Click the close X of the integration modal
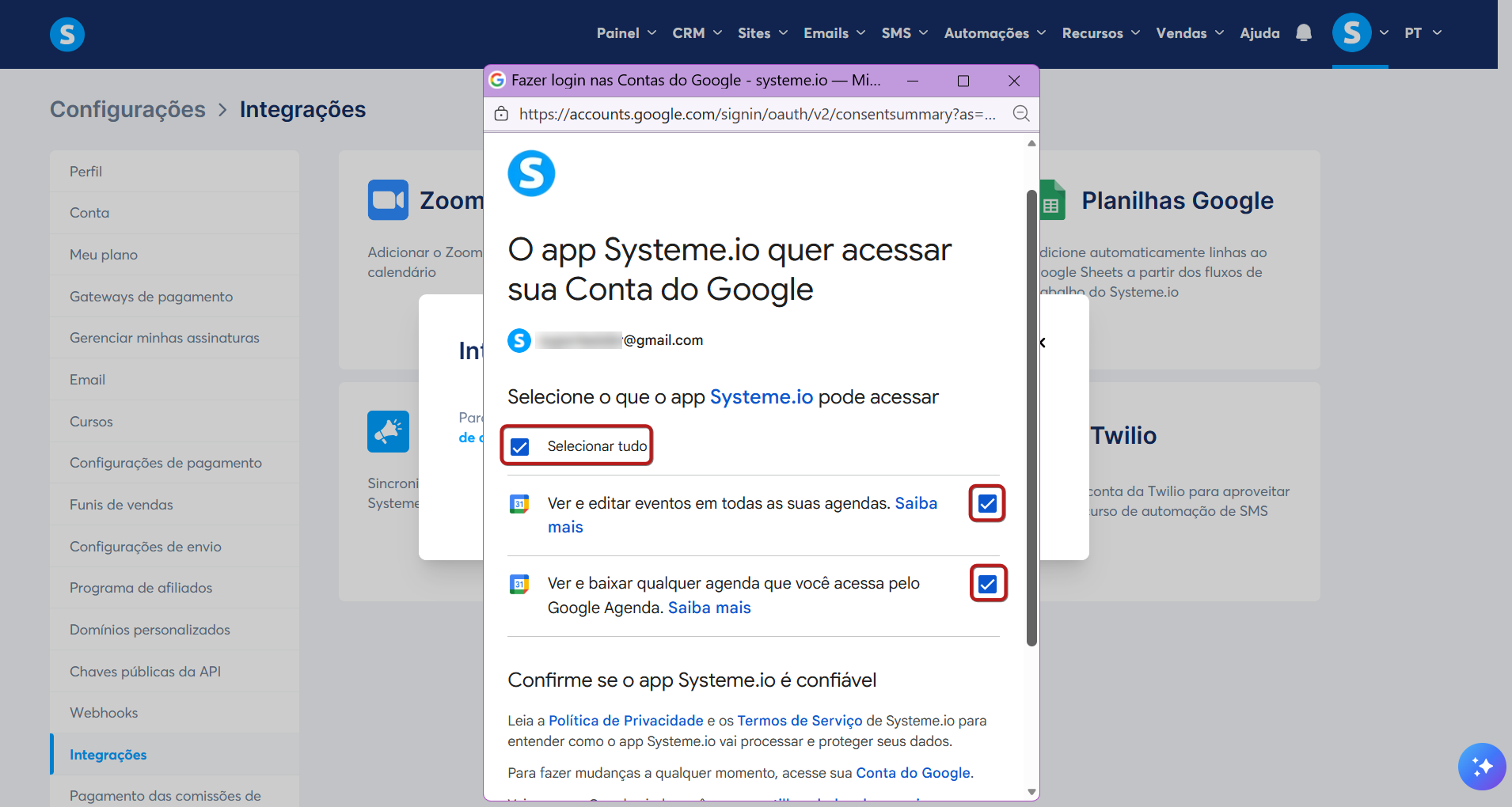 tap(1043, 343)
